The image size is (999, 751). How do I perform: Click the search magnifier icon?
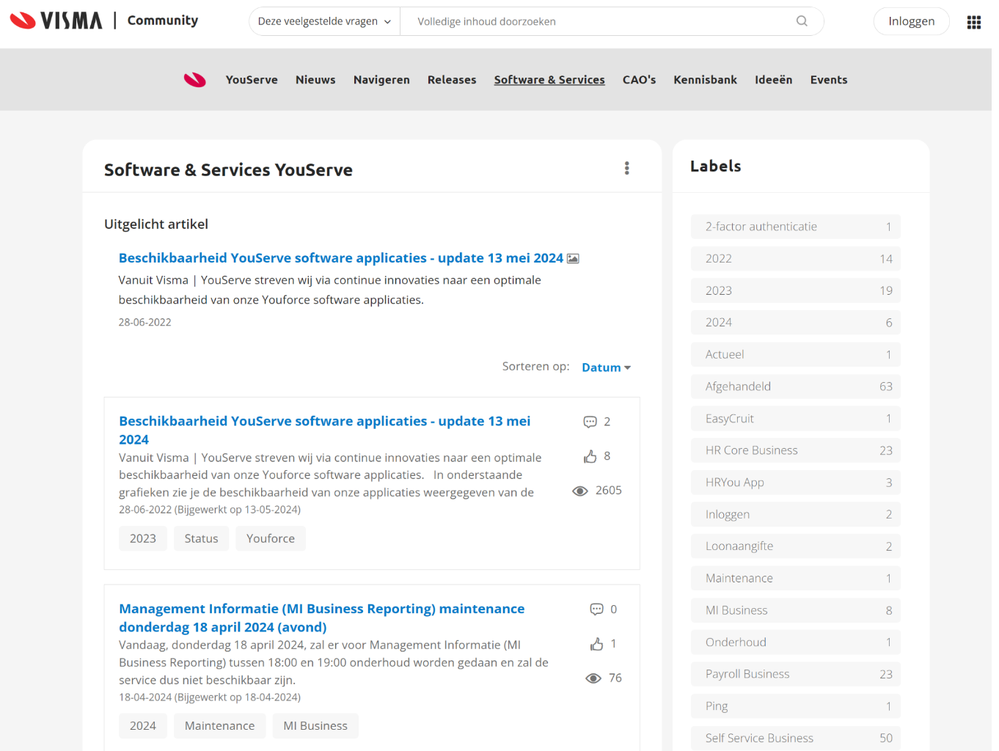pyautogui.click(x=801, y=21)
